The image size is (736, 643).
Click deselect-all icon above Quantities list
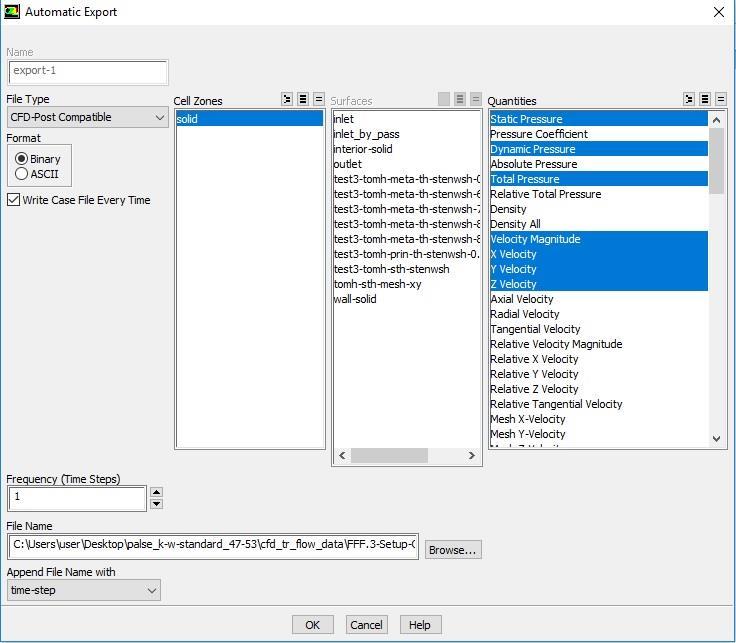(x=721, y=100)
